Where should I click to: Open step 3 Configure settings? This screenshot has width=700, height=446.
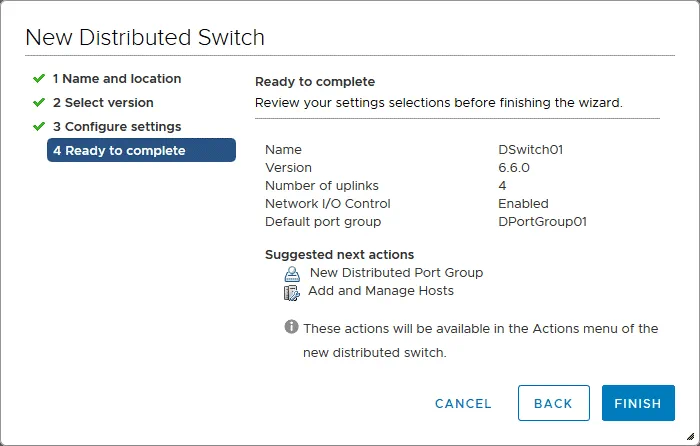point(117,126)
